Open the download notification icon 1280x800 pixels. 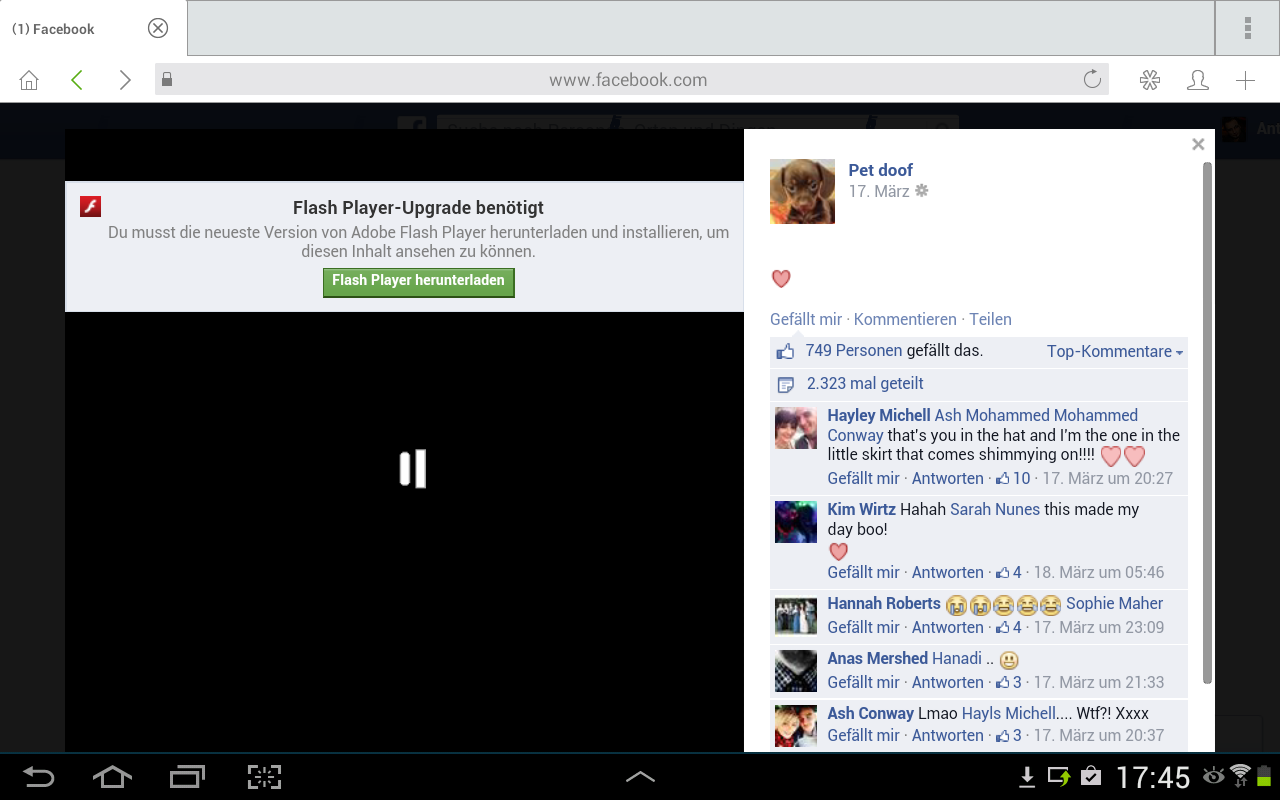1026,777
